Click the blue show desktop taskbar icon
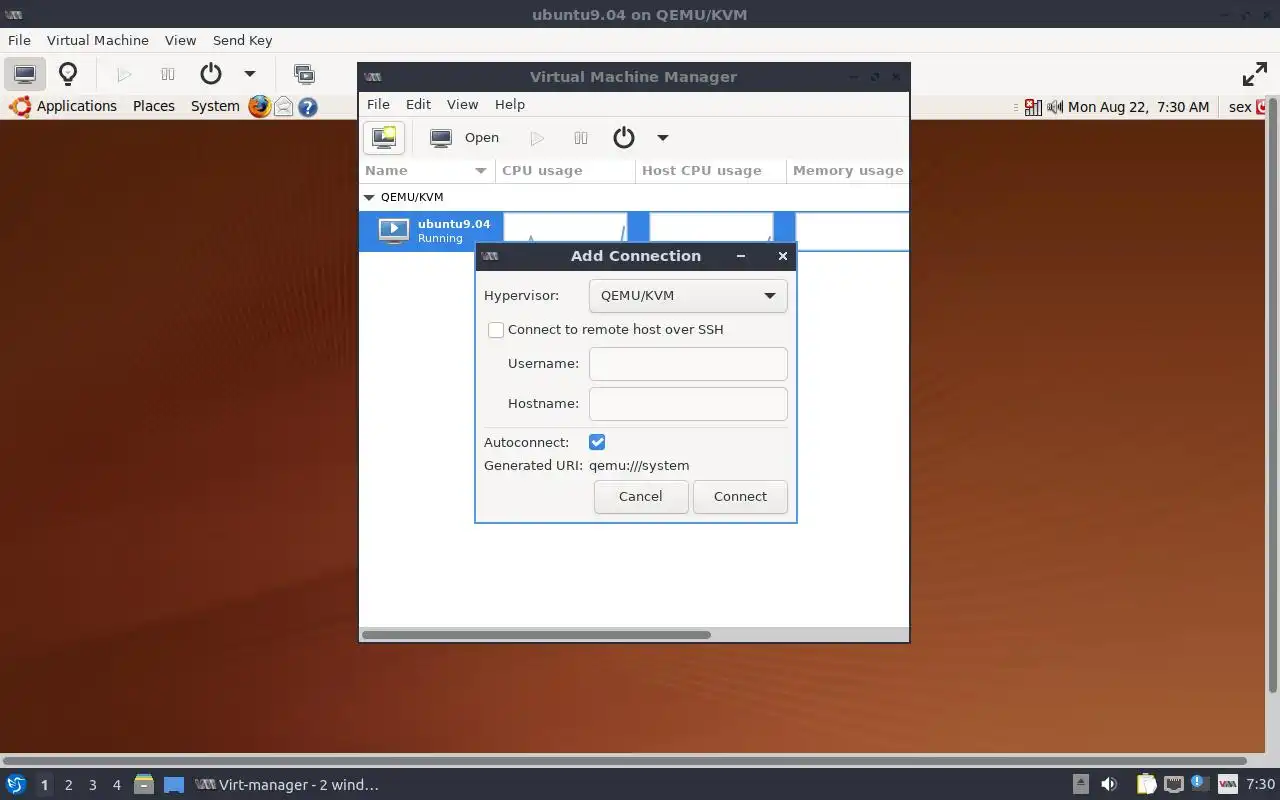Image resolution: width=1280 pixels, height=800 pixels. (174, 785)
